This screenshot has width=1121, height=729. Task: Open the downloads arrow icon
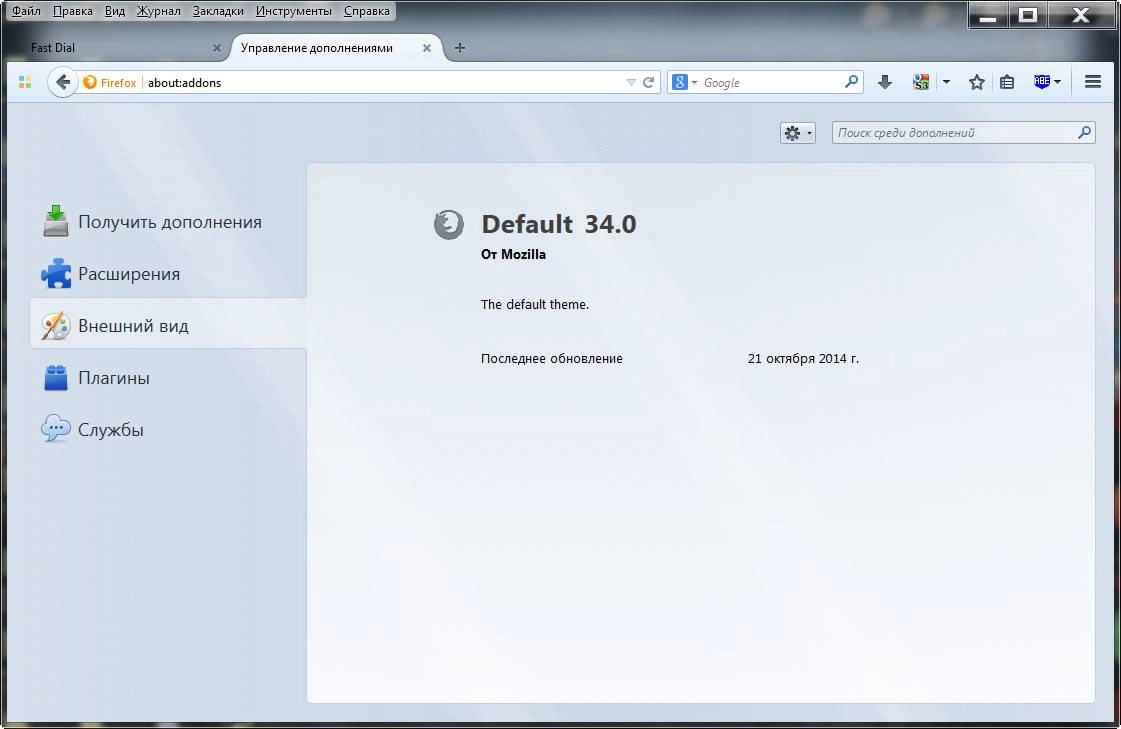884,82
